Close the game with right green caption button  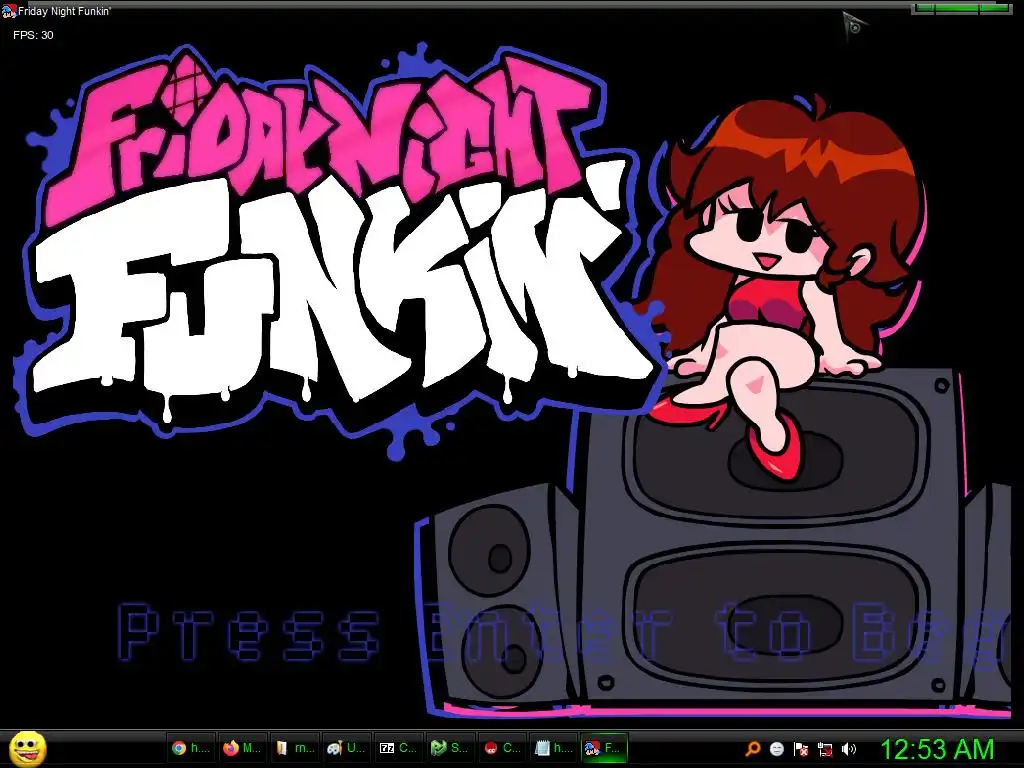point(995,8)
